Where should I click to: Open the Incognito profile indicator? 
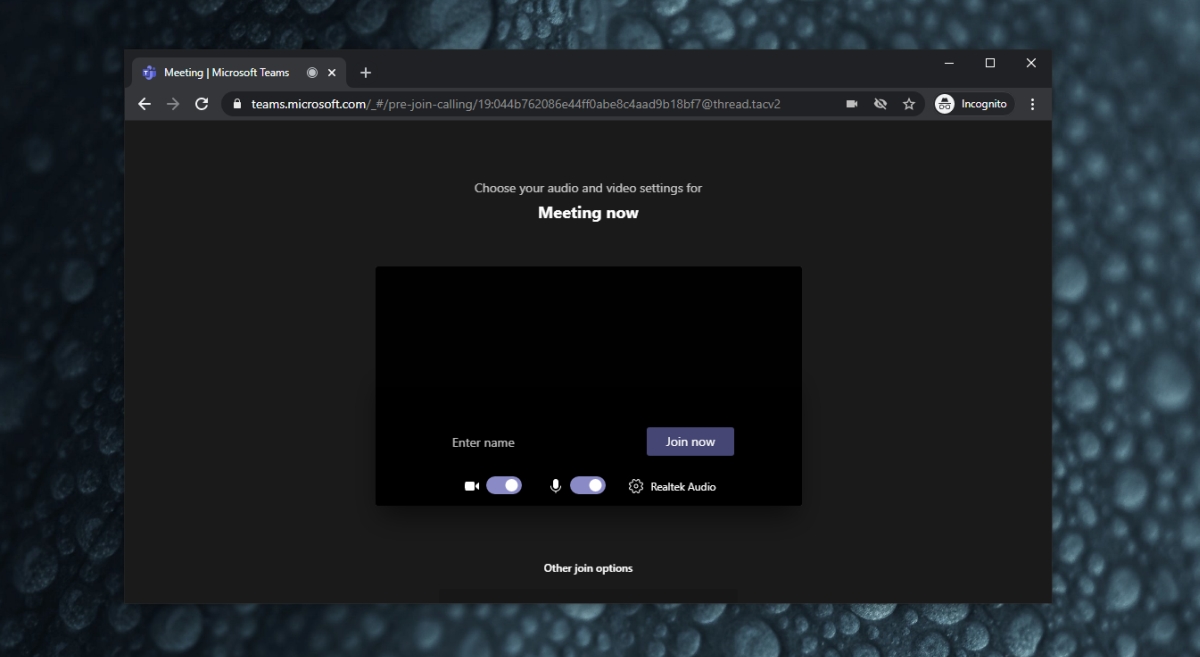pyautogui.click(x=972, y=104)
